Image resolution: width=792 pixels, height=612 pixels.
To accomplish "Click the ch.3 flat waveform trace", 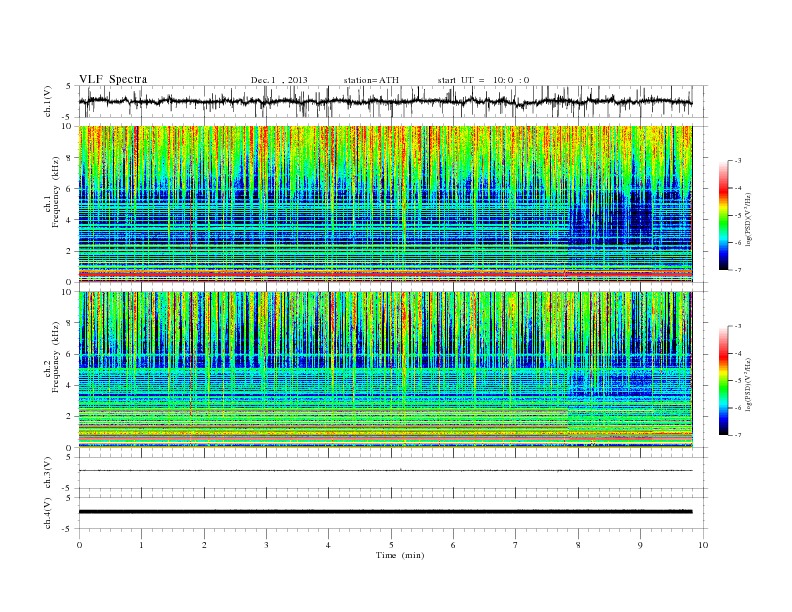I will 385,471.
